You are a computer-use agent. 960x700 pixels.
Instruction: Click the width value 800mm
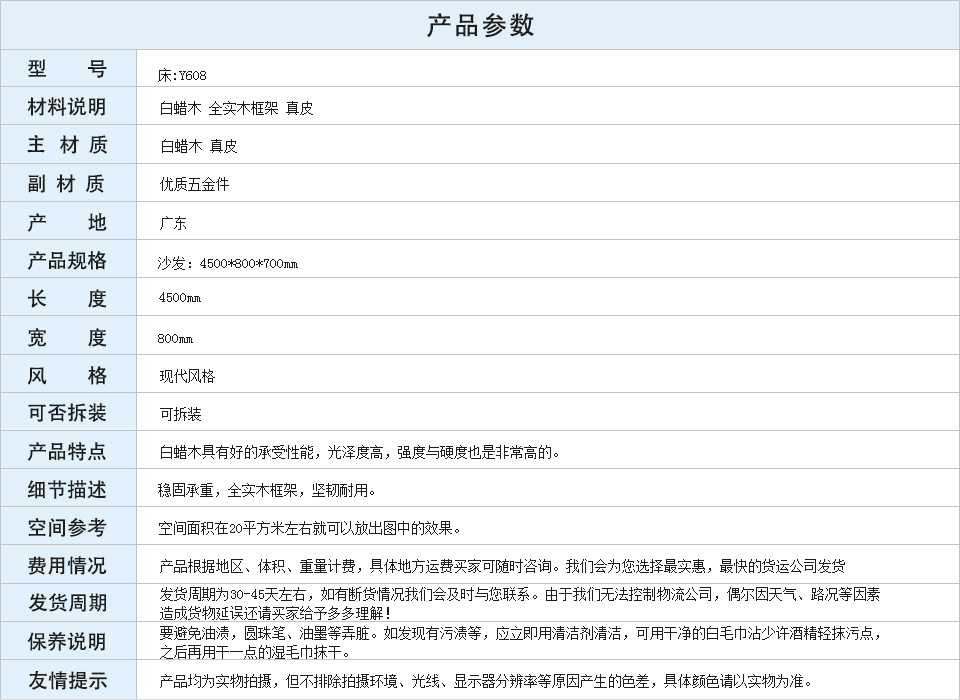tap(175, 338)
